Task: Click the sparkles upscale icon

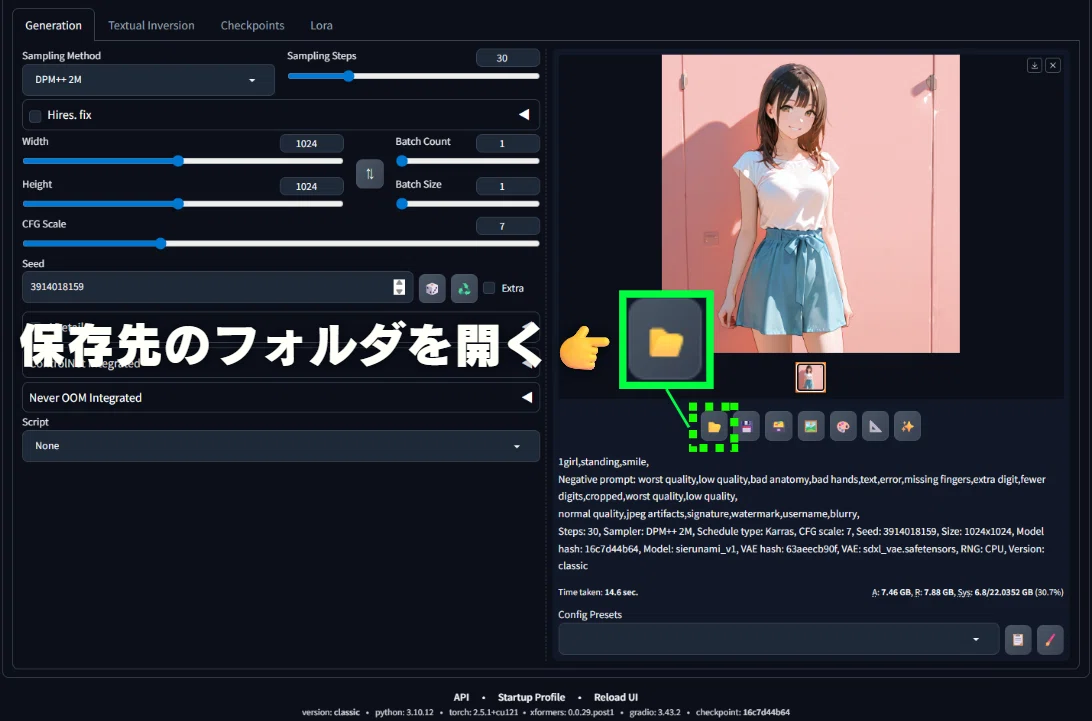Action: tap(907, 426)
